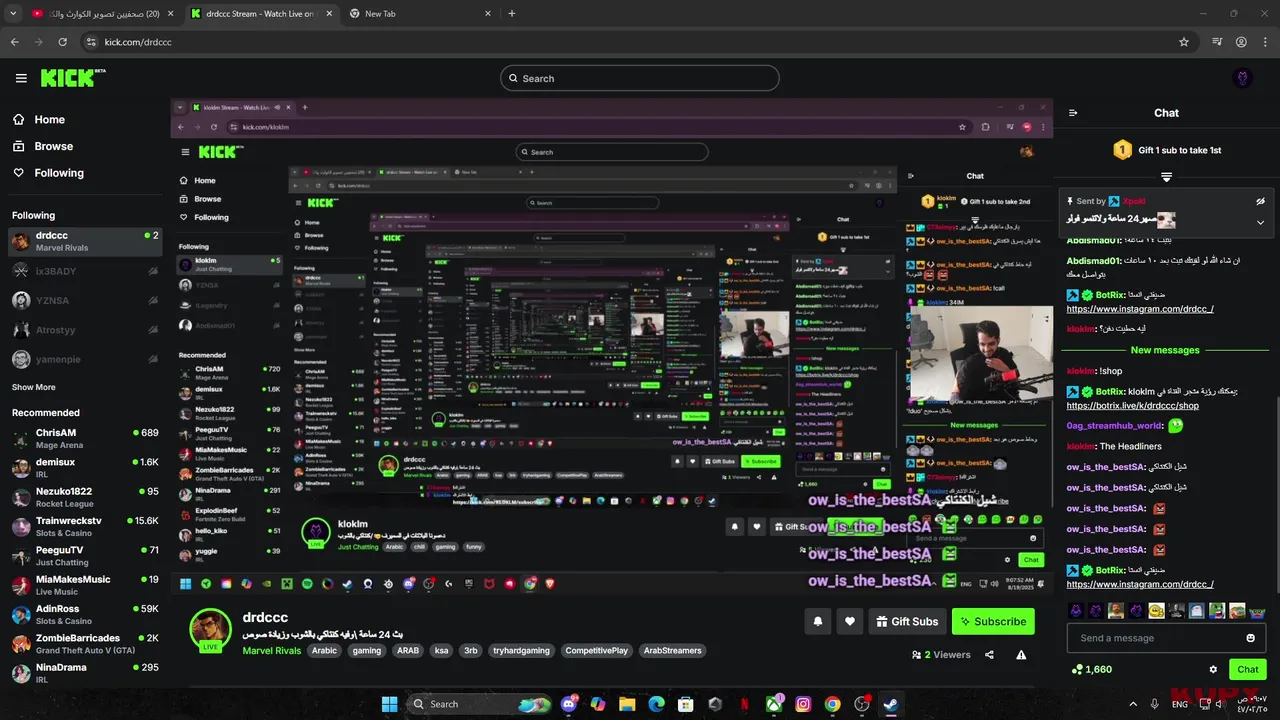
Task: Open the drdccc channel in Following list
Action: point(85,241)
